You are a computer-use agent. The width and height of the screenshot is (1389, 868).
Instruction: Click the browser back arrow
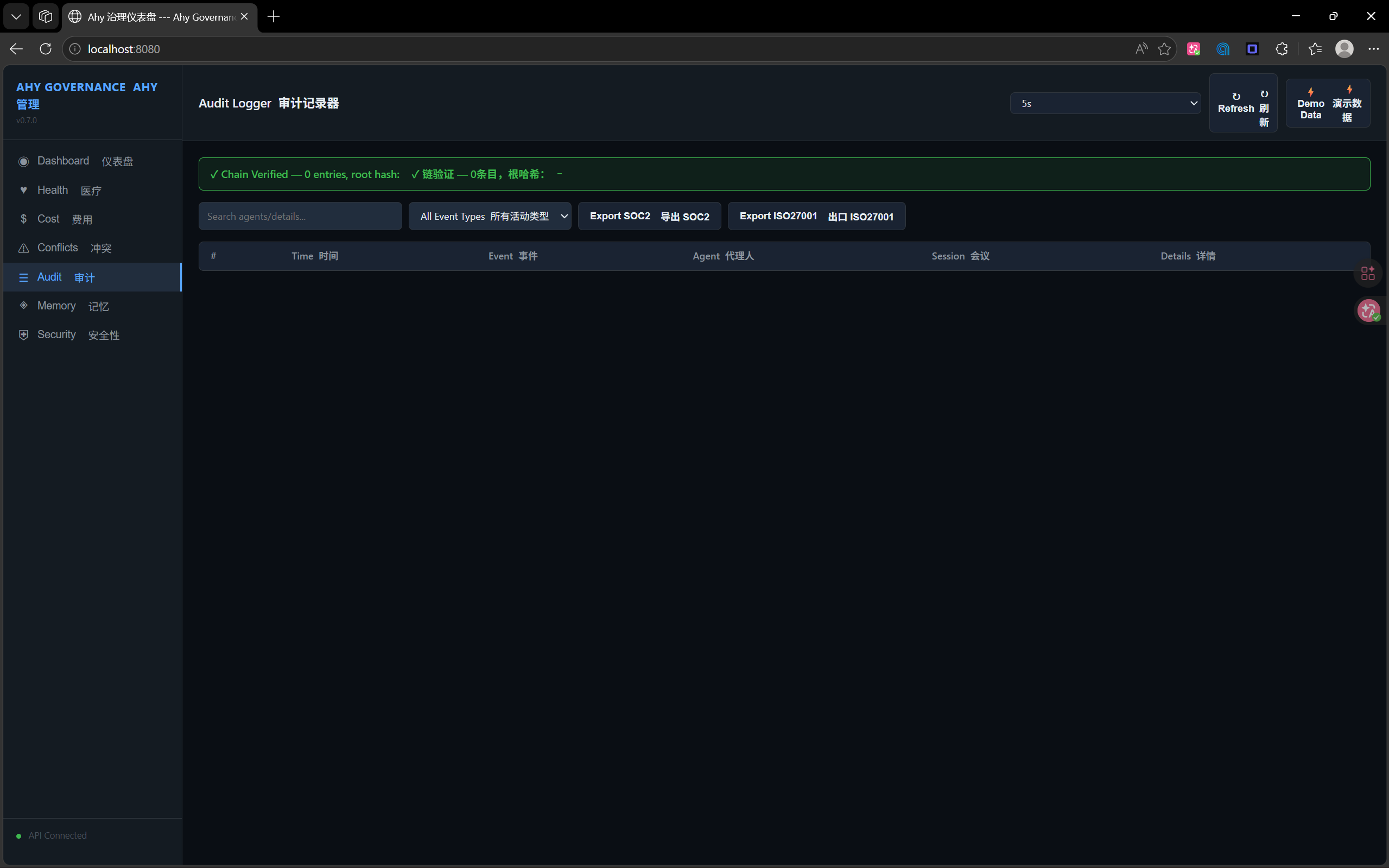(16, 49)
